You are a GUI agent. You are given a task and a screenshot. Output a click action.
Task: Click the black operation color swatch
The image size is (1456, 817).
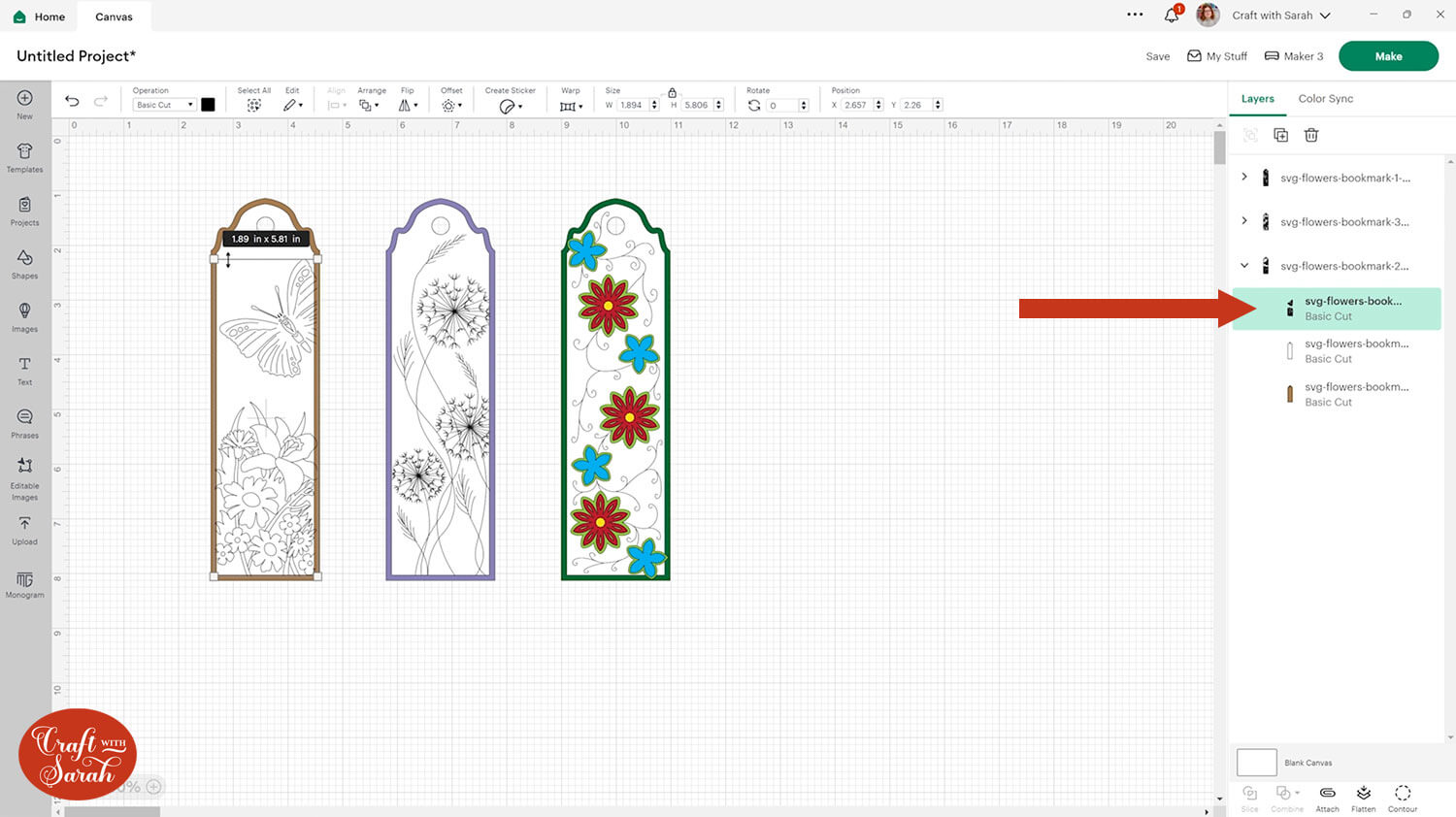(x=208, y=105)
